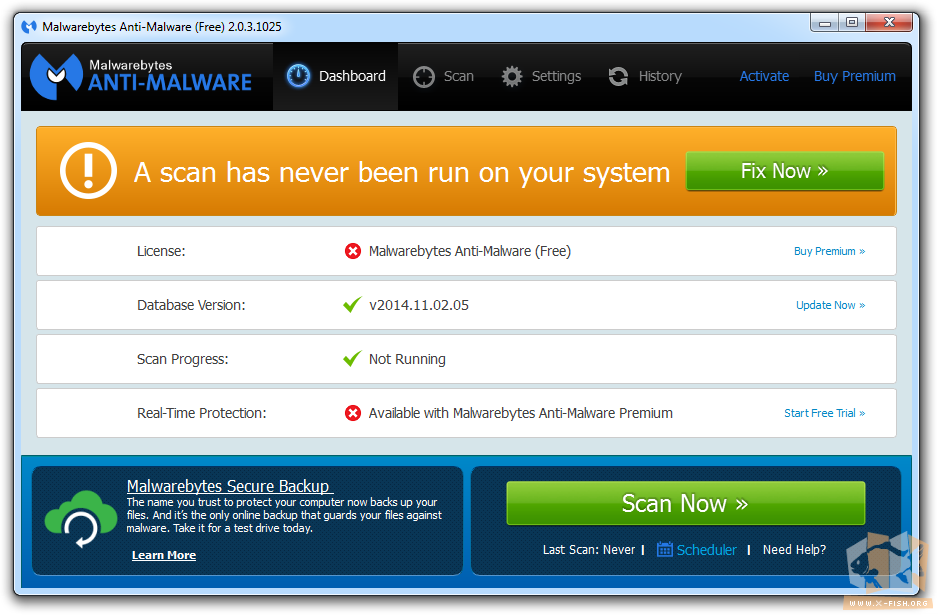Click 'Malwarebytes Anti-Malware (Free)' license value

tap(470, 251)
